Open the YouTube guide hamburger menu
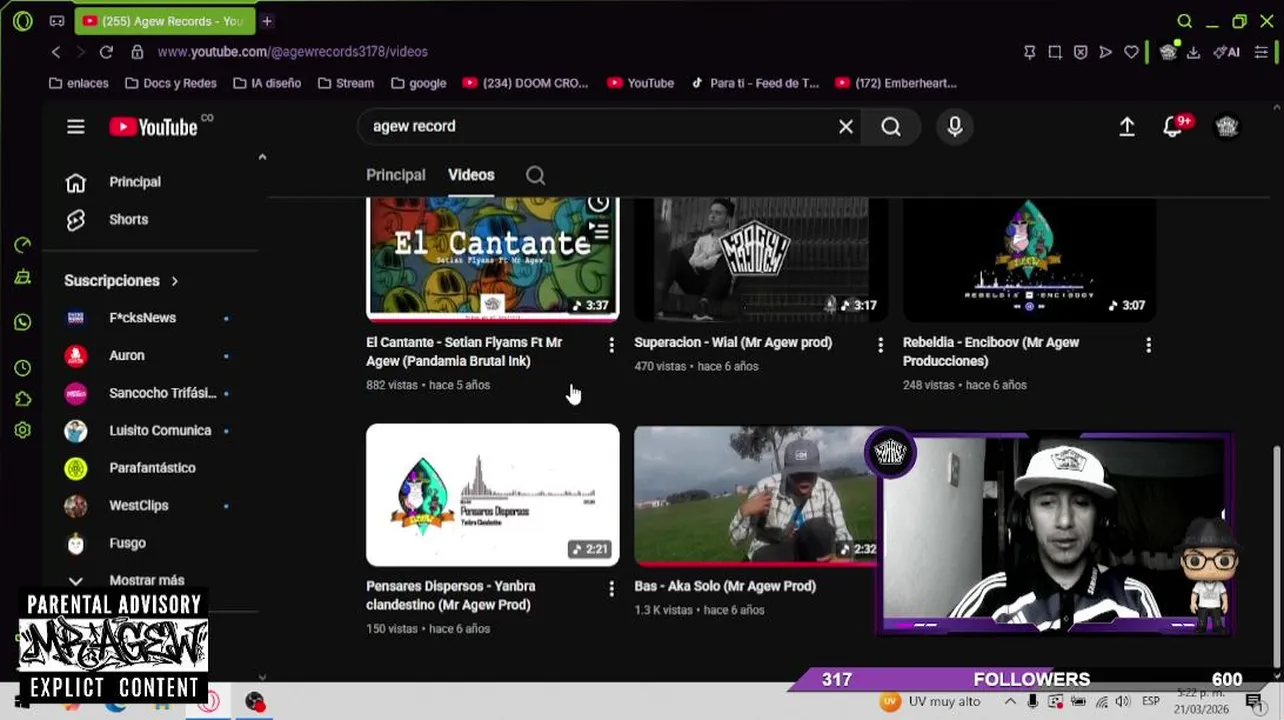This screenshot has width=1284, height=720. (x=76, y=127)
